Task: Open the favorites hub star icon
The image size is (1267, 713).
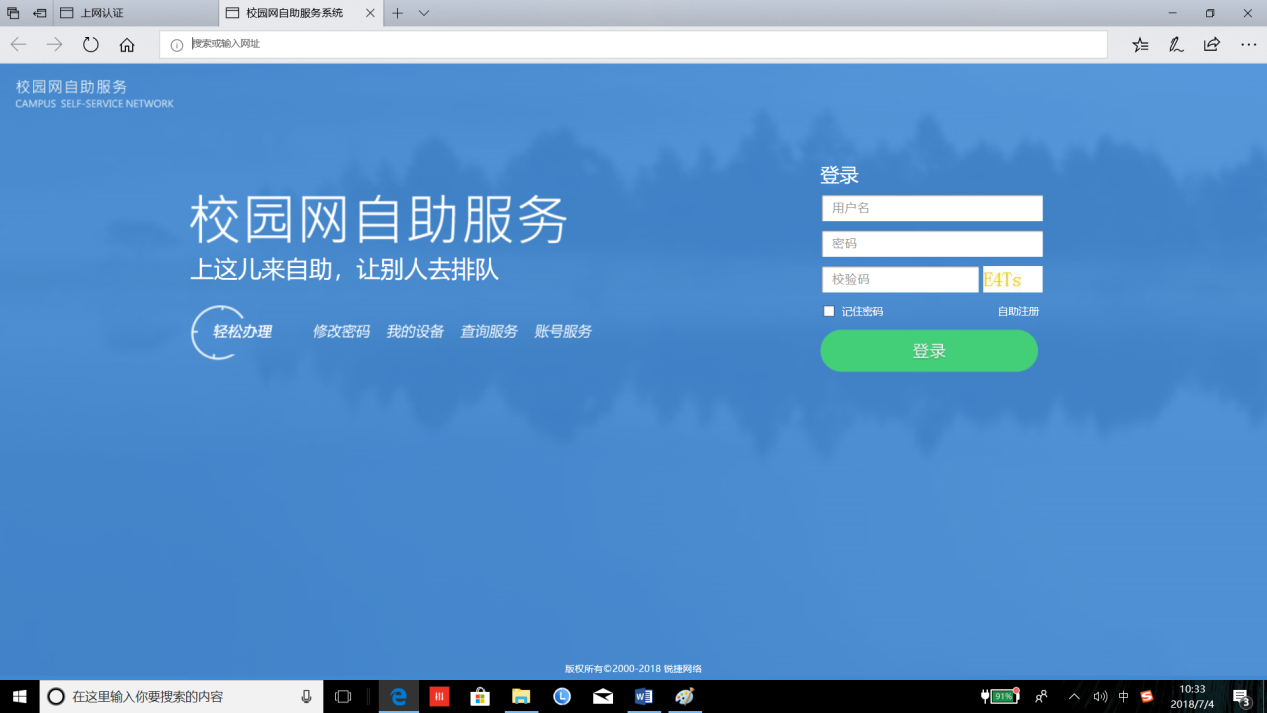Action: click(1140, 44)
